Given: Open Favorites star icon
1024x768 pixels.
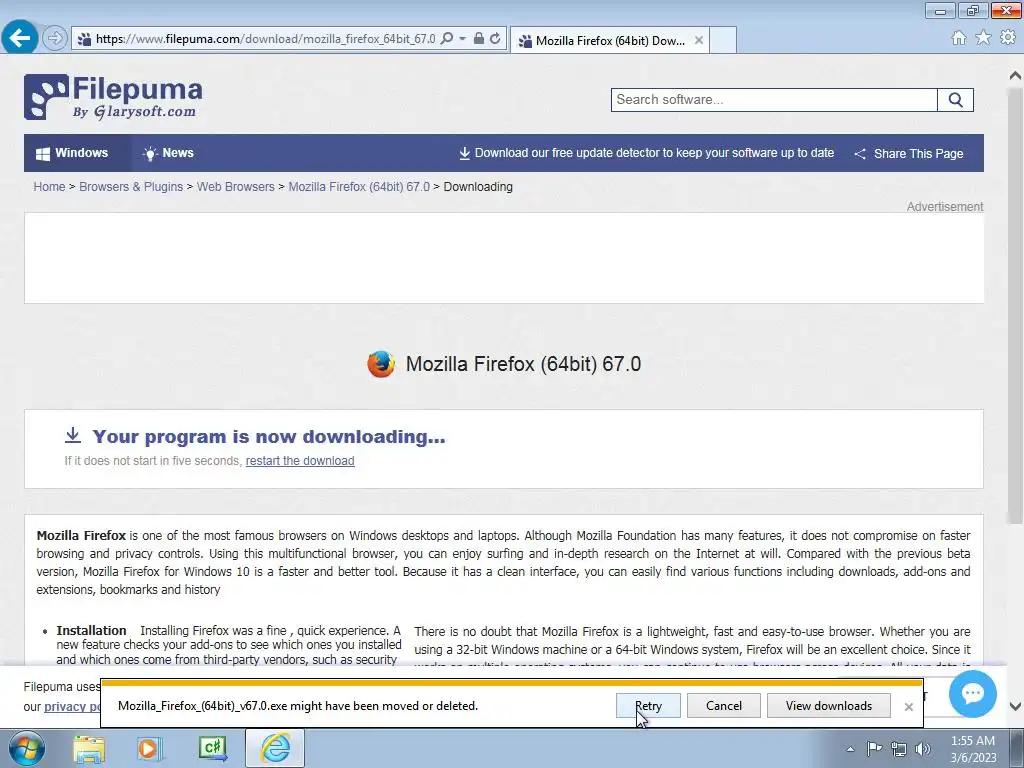Looking at the screenshot, I should click(983, 38).
